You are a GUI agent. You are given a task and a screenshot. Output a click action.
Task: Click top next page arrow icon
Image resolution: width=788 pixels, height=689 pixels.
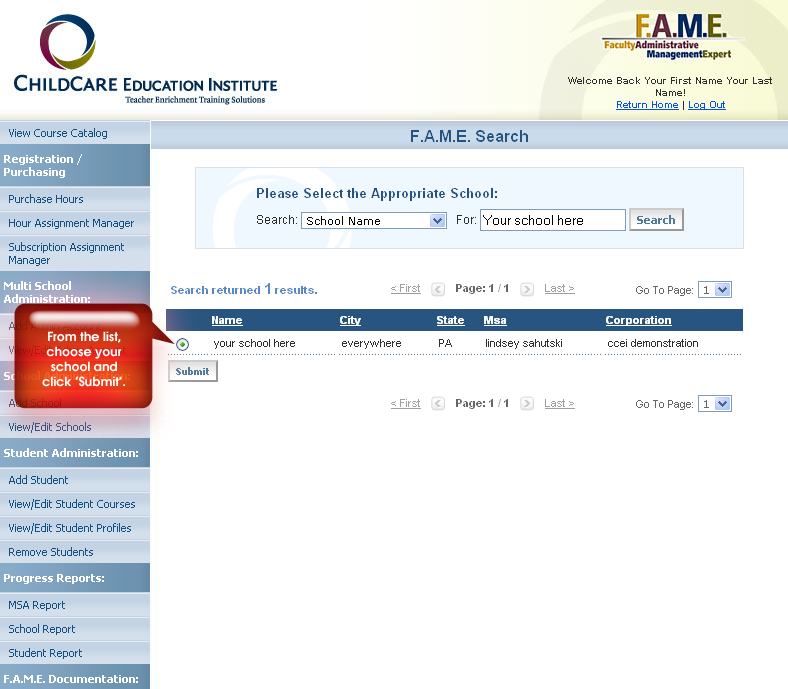(x=527, y=289)
